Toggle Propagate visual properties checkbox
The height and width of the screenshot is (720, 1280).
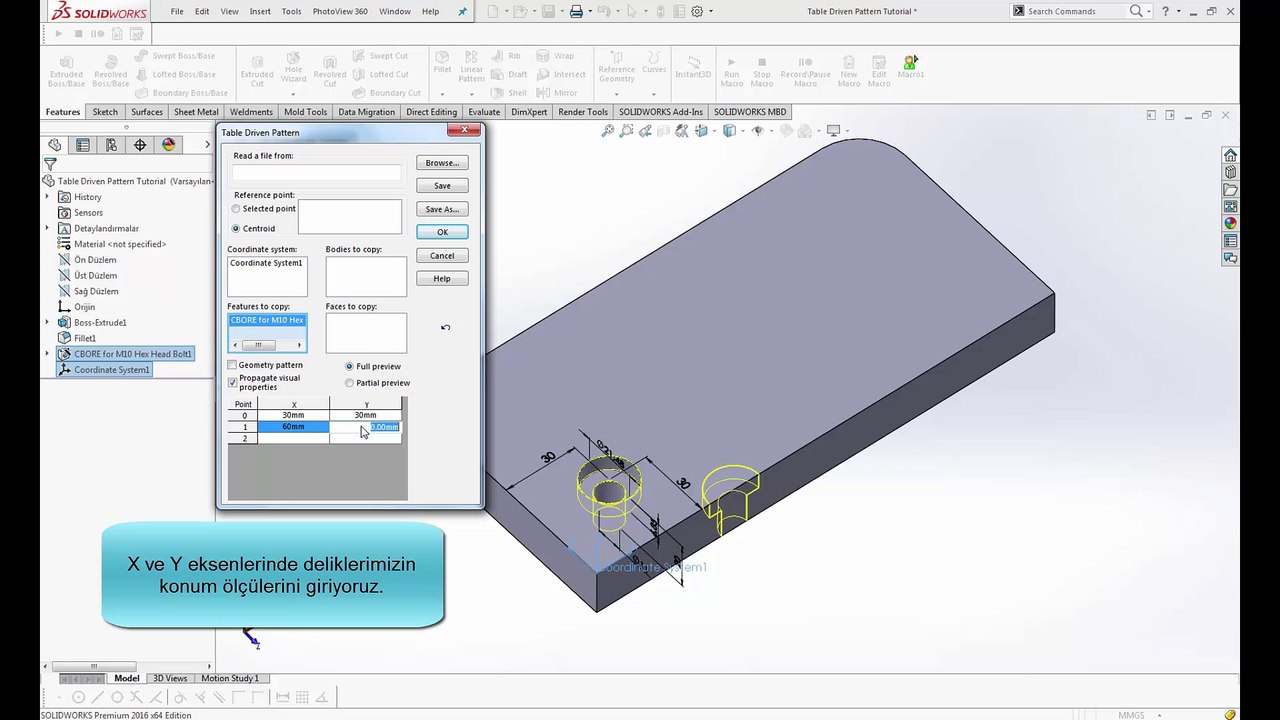pyautogui.click(x=232, y=382)
